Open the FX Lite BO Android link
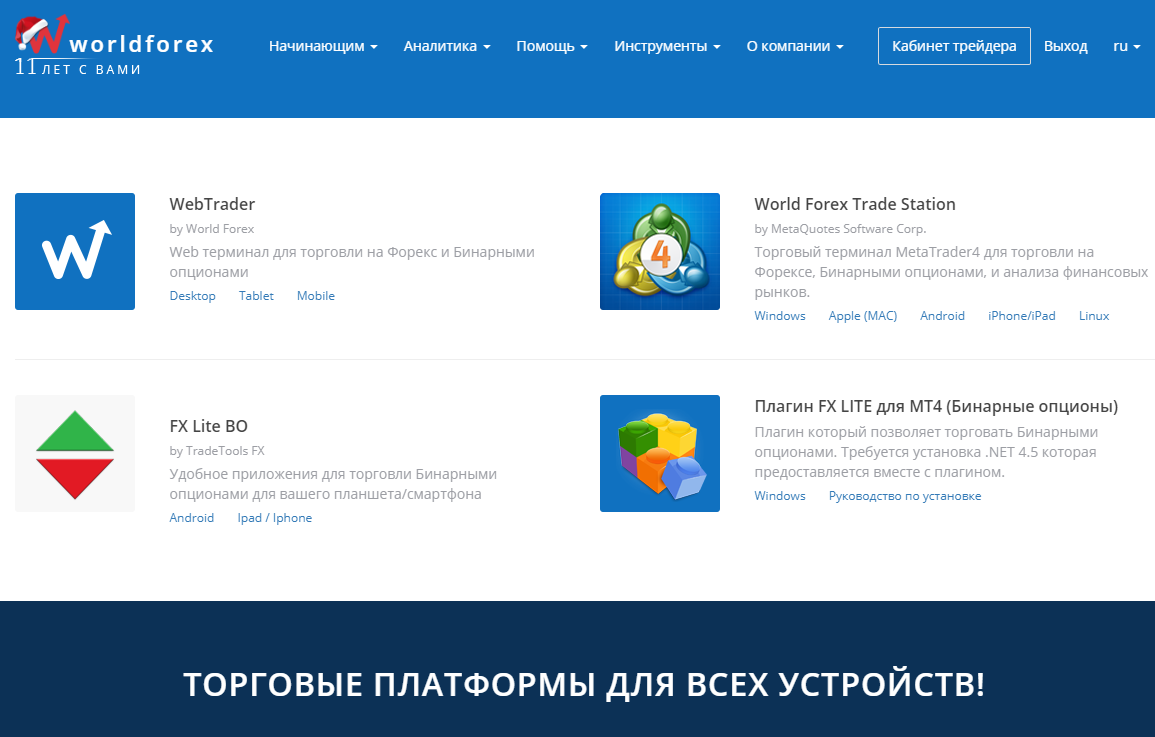1155x737 pixels. coord(191,518)
